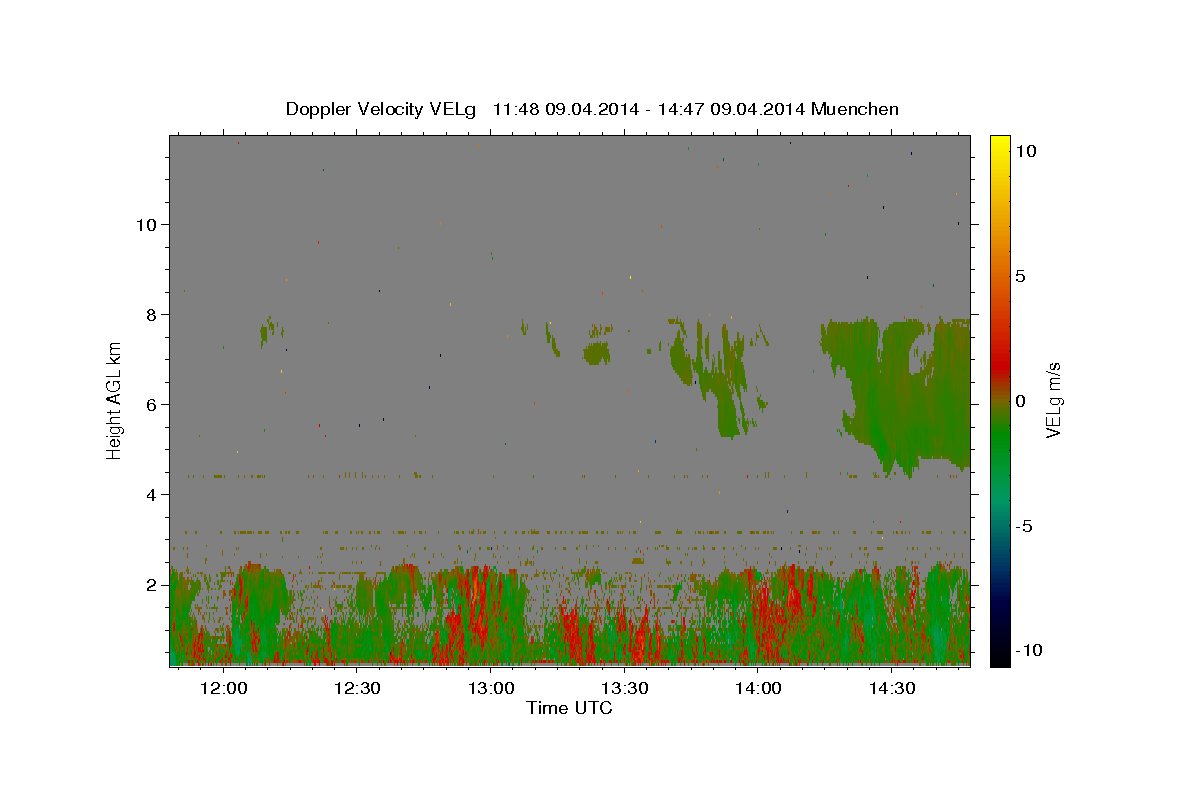Click the height label '8'
This screenshot has width=1200, height=800.
[x=151, y=314]
